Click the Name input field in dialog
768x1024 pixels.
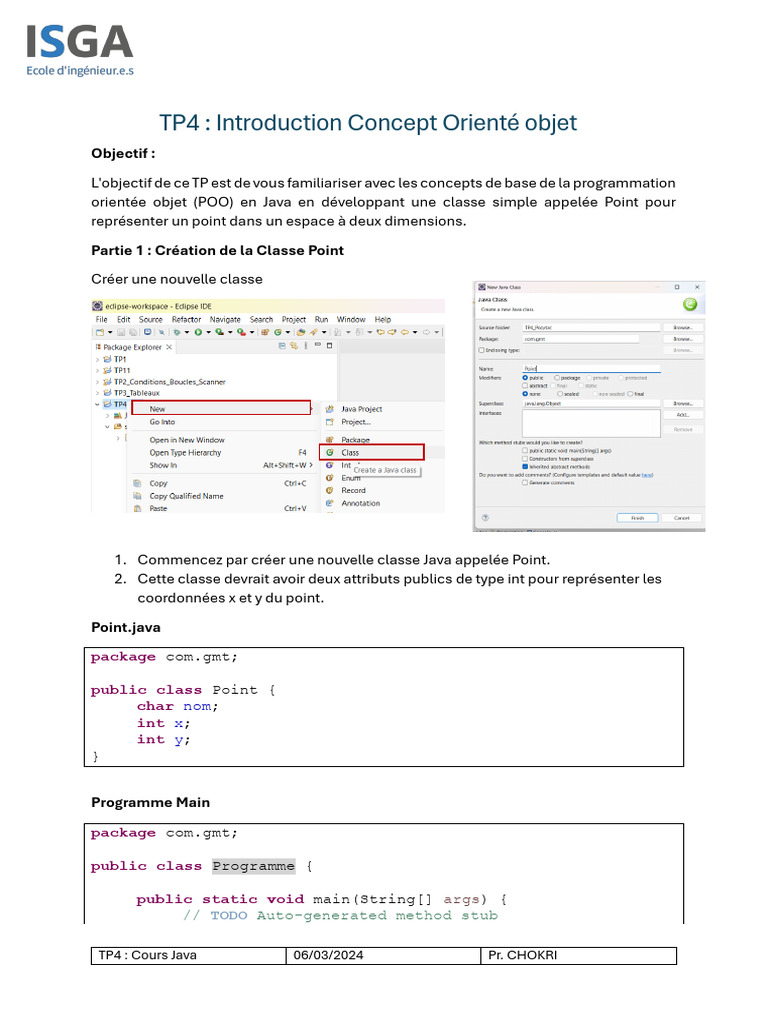click(x=591, y=368)
